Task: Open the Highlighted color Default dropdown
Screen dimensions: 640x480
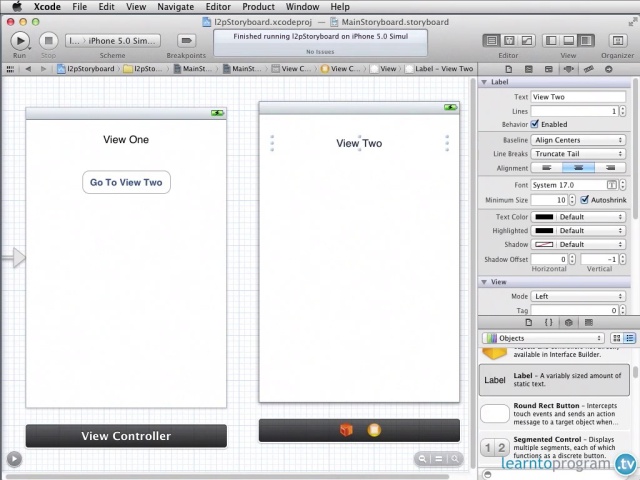Action: point(591,231)
